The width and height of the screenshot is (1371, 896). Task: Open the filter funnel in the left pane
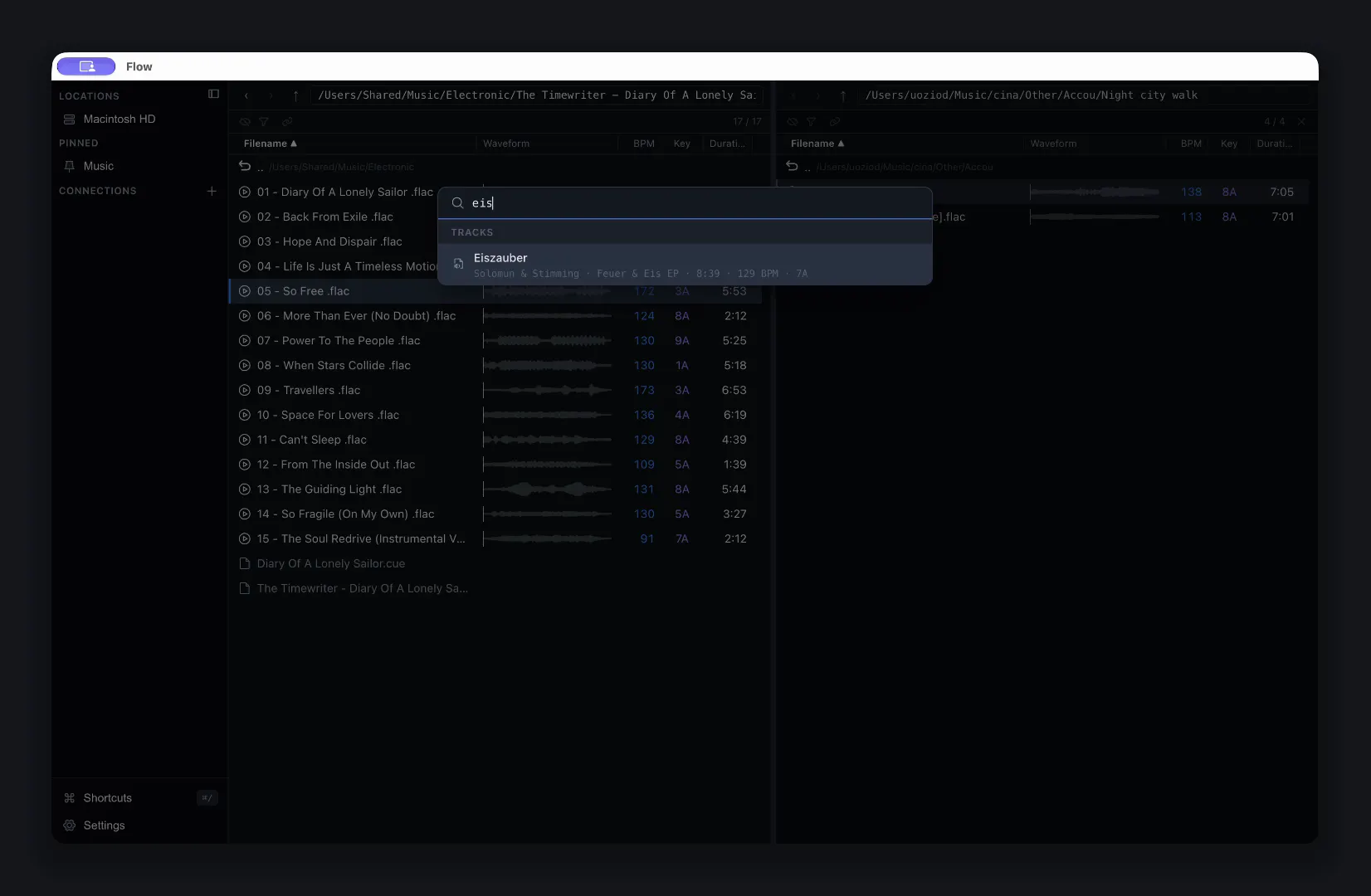coord(264,121)
